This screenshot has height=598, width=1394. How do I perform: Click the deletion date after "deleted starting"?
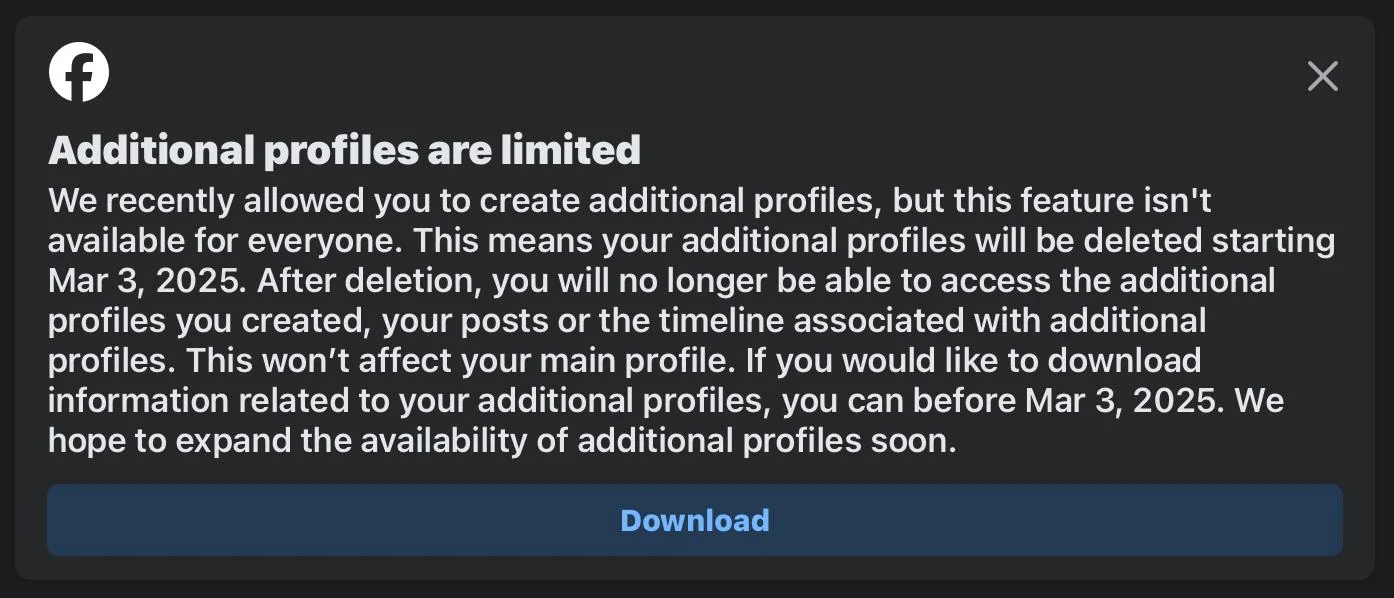(144, 281)
